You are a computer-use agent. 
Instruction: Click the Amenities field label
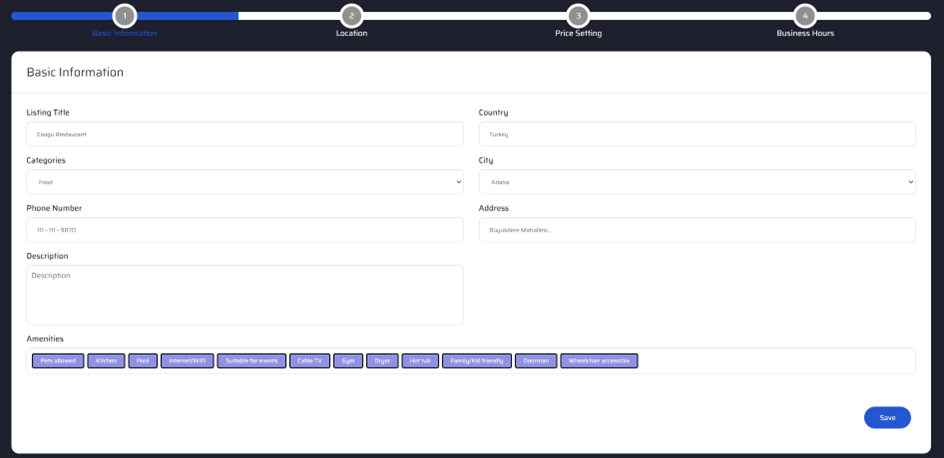(x=45, y=339)
